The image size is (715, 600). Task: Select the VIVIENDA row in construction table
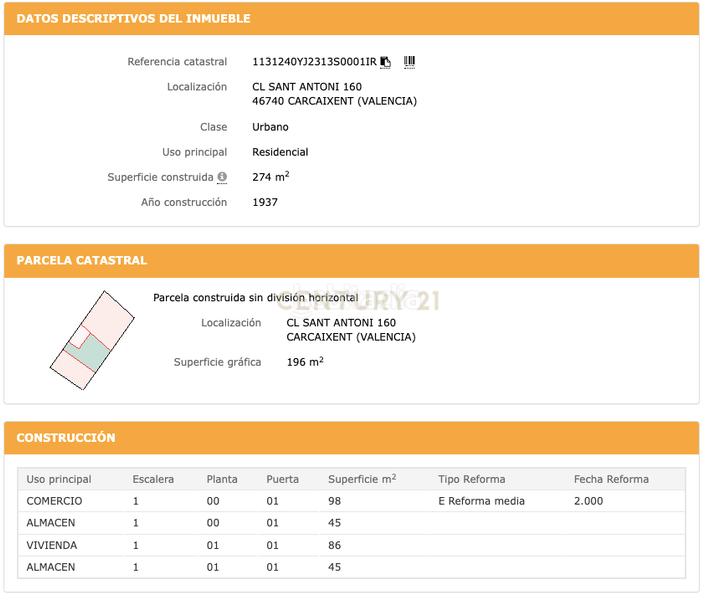click(52, 545)
